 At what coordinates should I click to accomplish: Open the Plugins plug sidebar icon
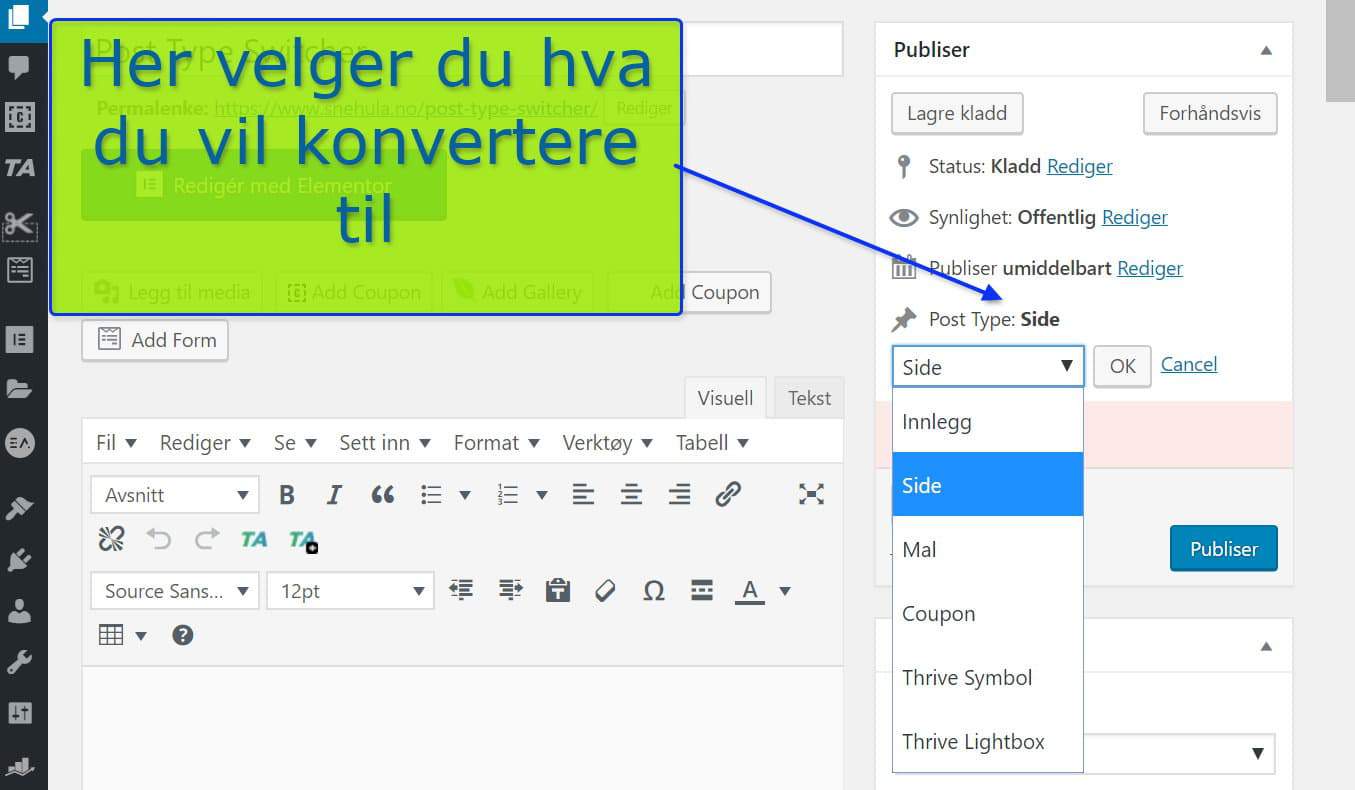[x=19, y=559]
